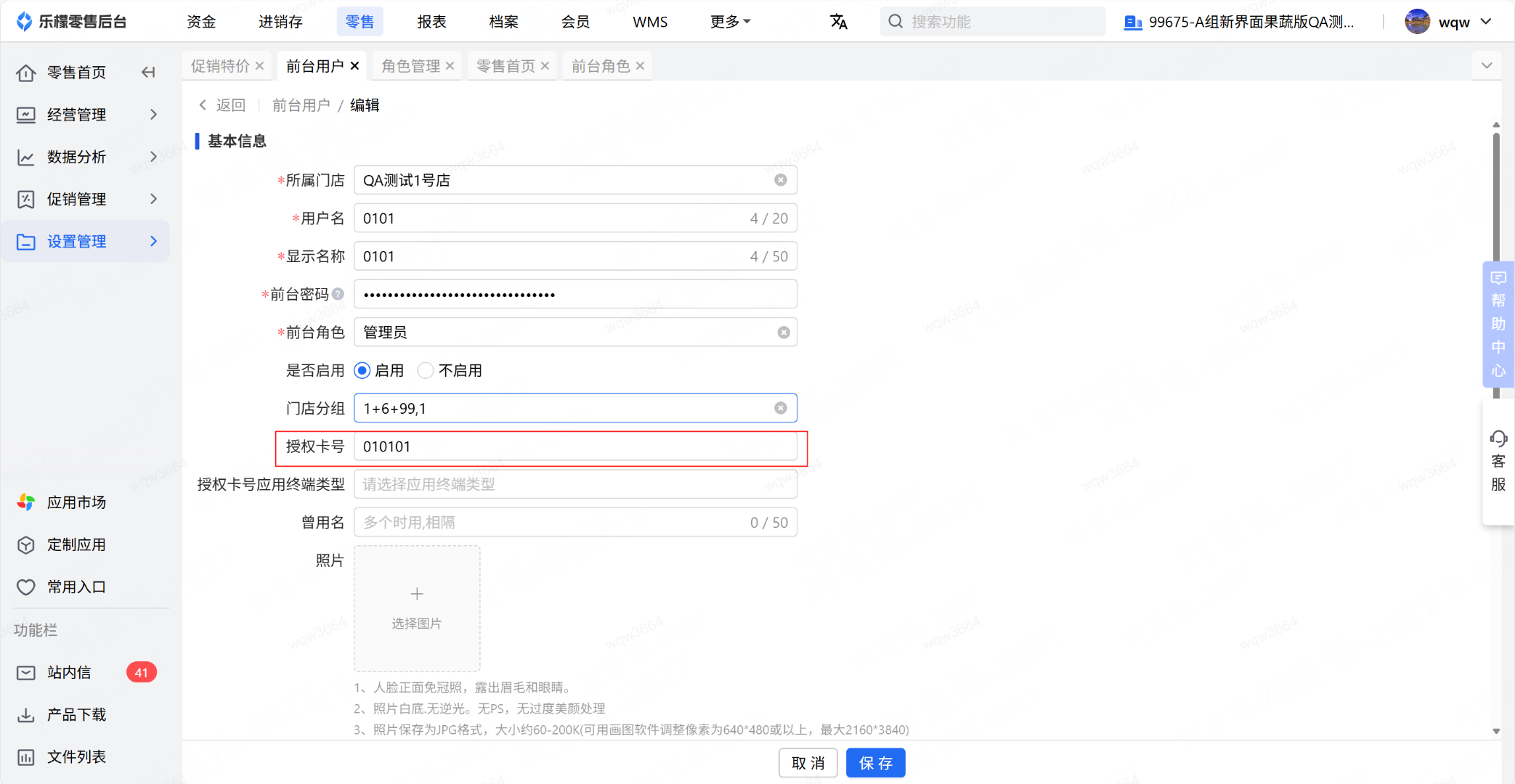Image resolution: width=1515 pixels, height=784 pixels.
Task: Clear the 所属门店 field with its X icon
Action: (781, 180)
